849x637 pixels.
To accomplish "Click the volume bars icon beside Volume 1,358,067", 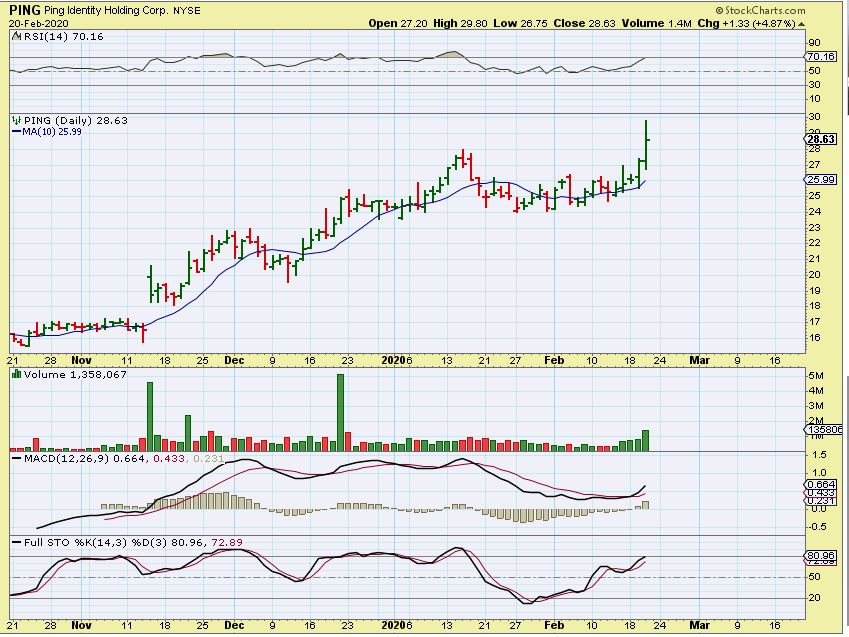I will pos(16,374).
